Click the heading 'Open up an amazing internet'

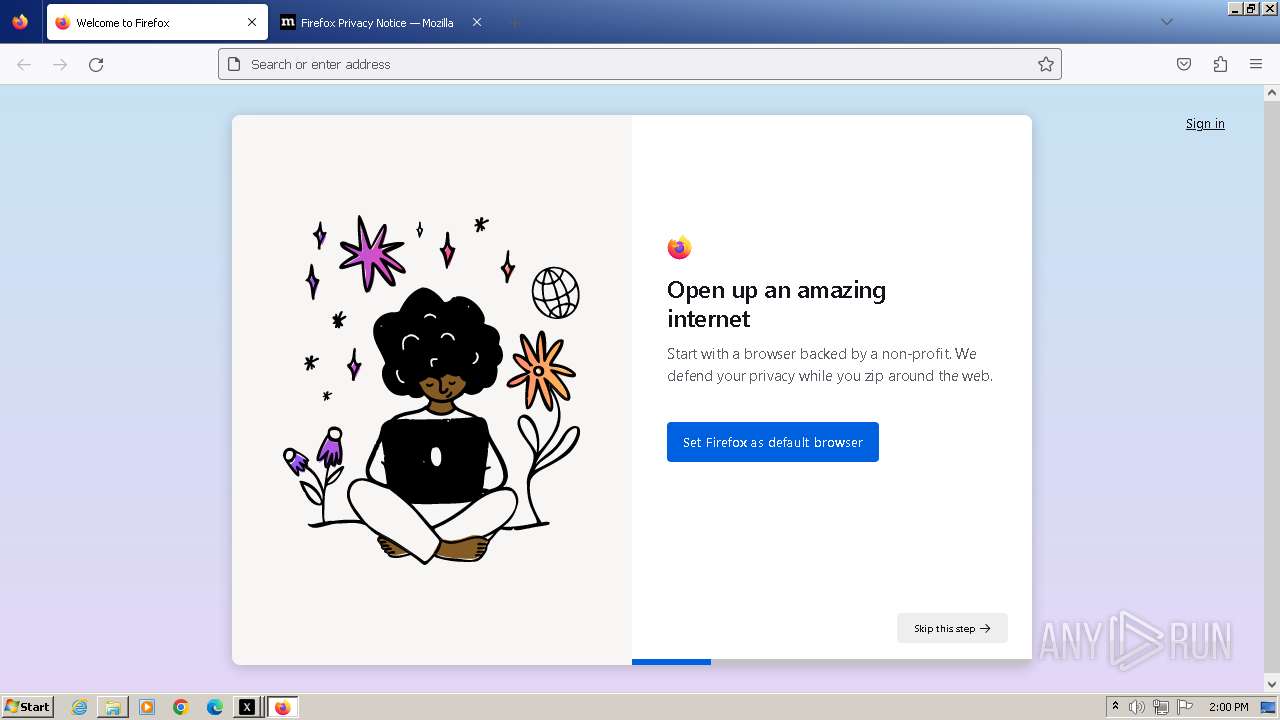click(x=776, y=304)
